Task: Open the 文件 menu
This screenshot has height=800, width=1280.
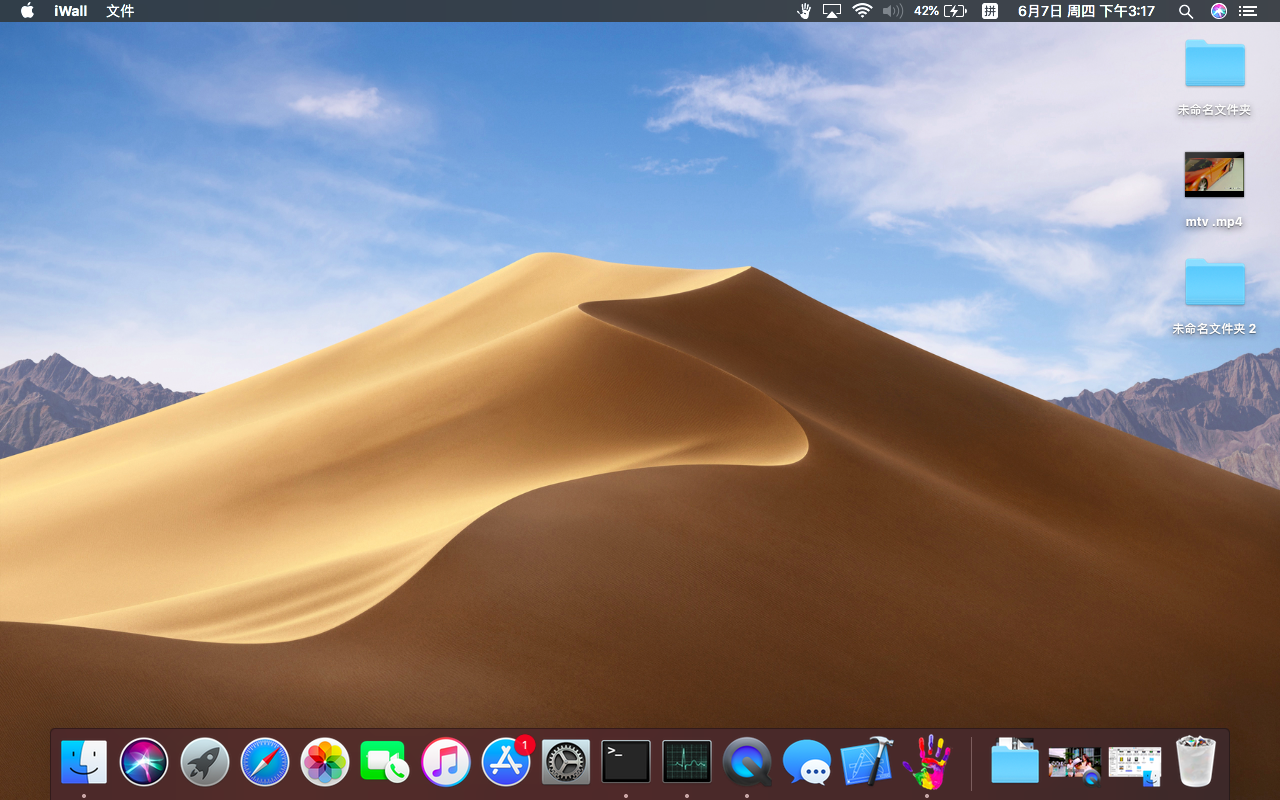Action: 119,11
